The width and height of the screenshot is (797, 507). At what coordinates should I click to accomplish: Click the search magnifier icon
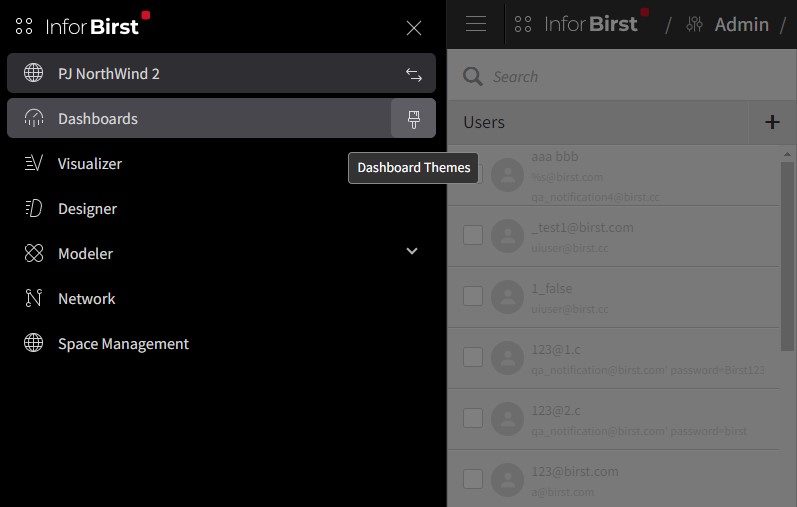click(471, 77)
